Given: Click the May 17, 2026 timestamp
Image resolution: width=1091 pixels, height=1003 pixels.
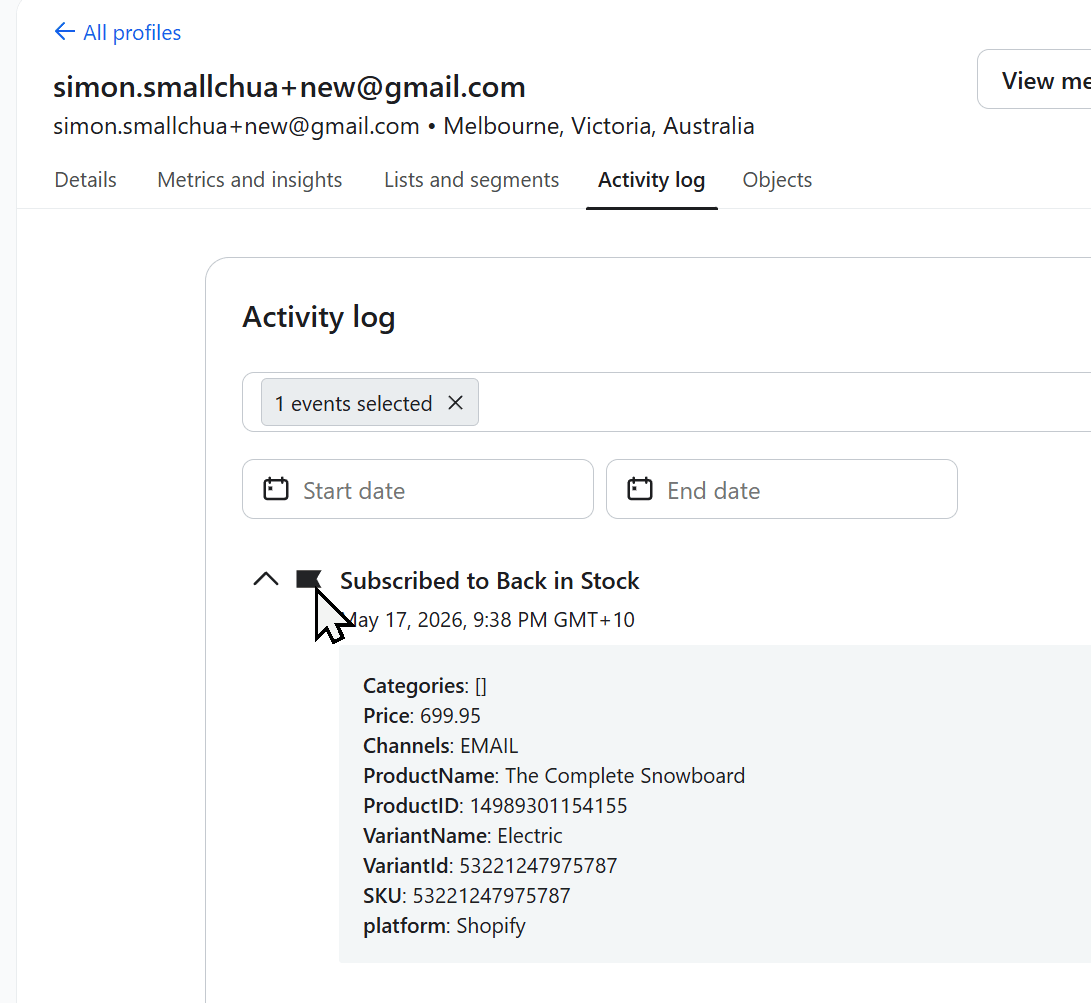Looking at the screenshot, I should point(489,620).
